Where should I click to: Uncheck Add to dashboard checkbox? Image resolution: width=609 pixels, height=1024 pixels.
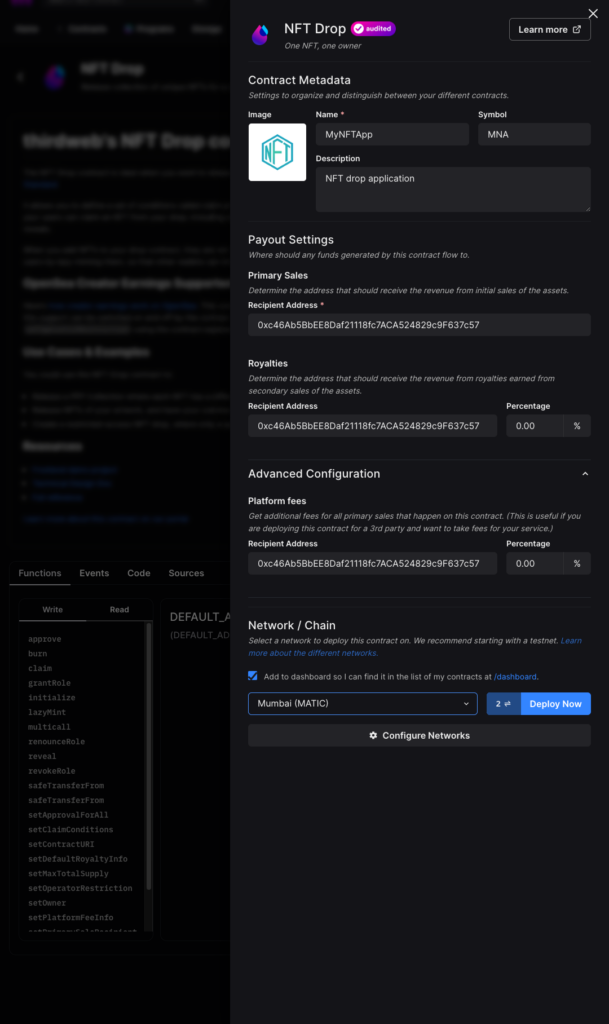(x=253, y=676)
